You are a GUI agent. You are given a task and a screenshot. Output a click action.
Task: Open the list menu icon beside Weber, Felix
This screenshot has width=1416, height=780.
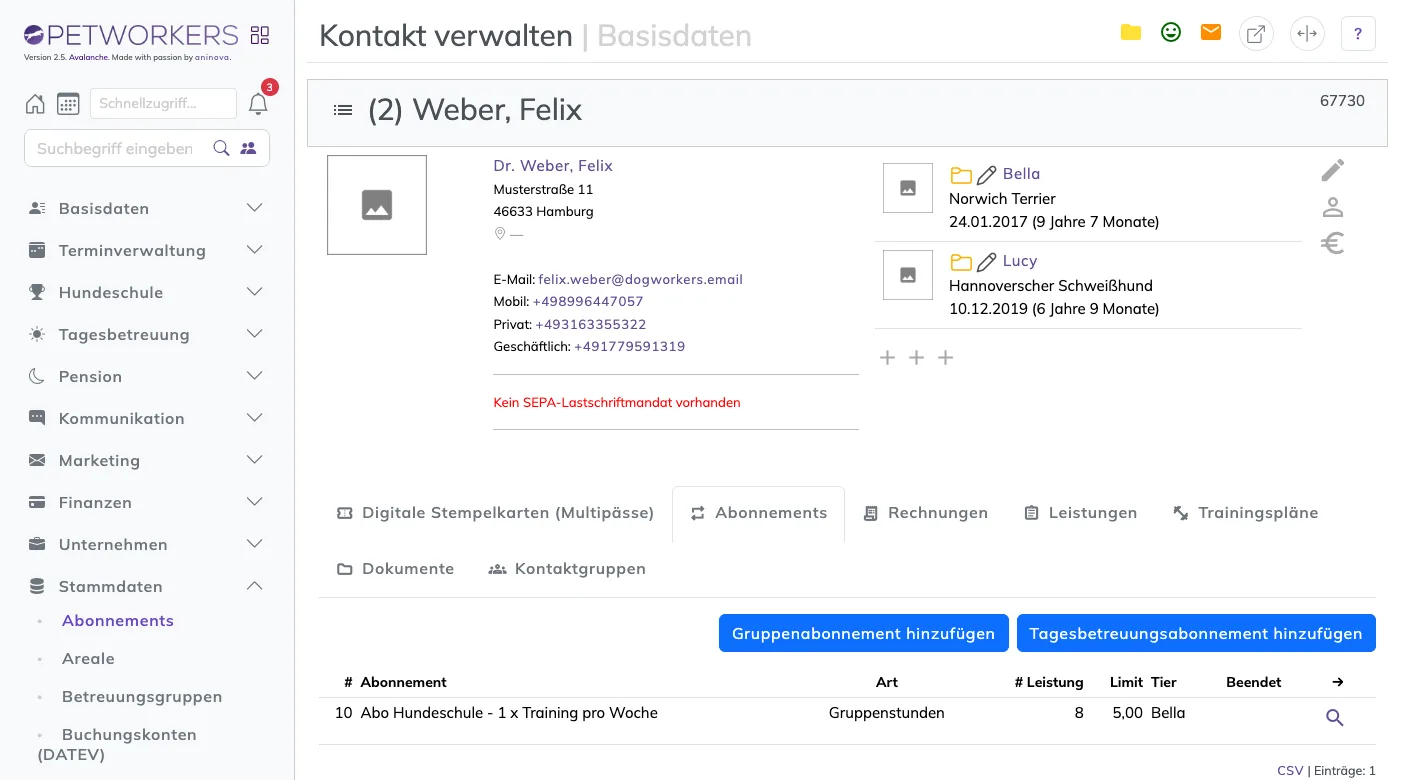coord(343,110)
